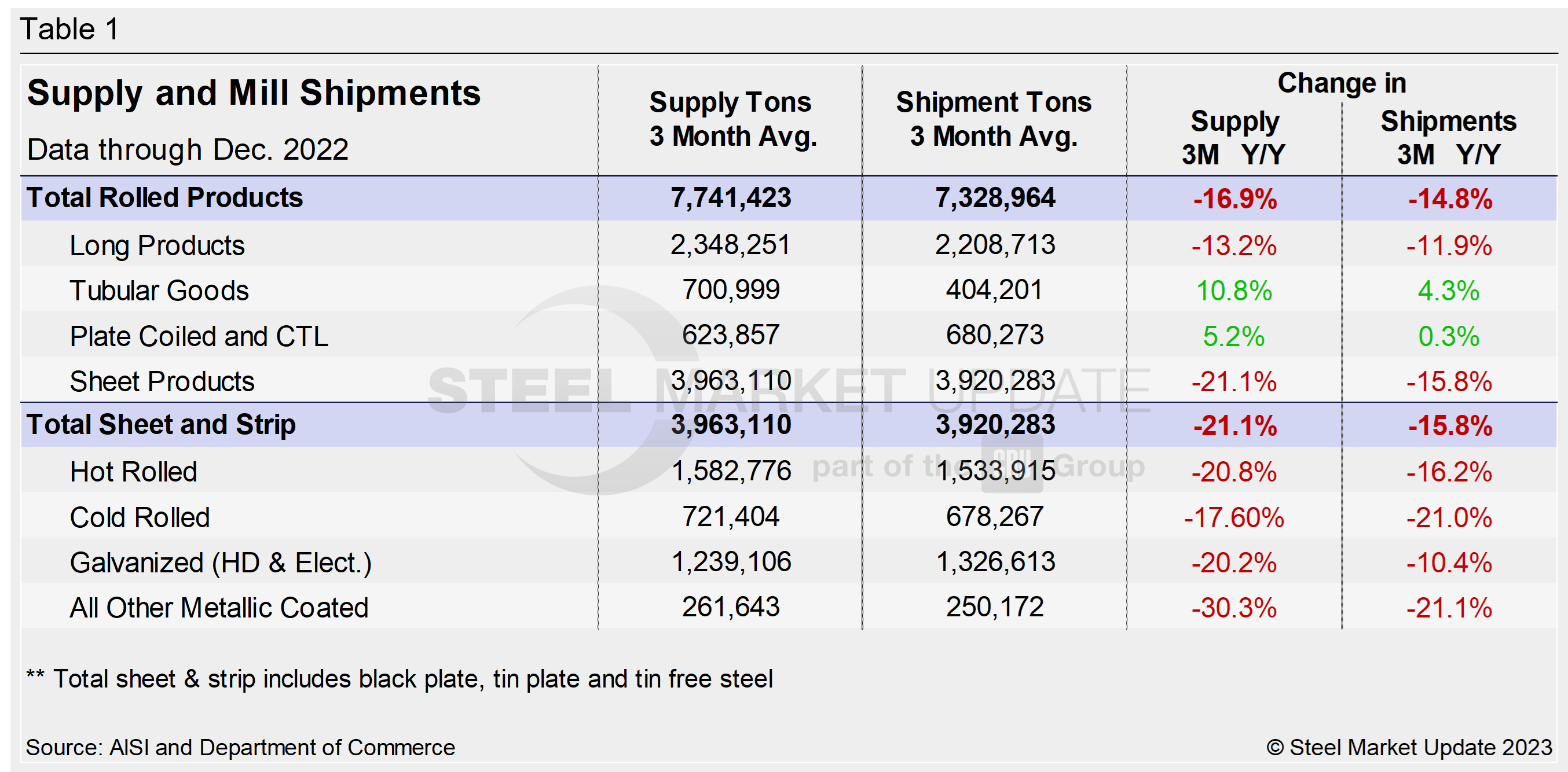This screenshot has width=1568, height=772.
Task: Select the 'Supply and Mill Shipments' heading
Action: tap(254, 93)
